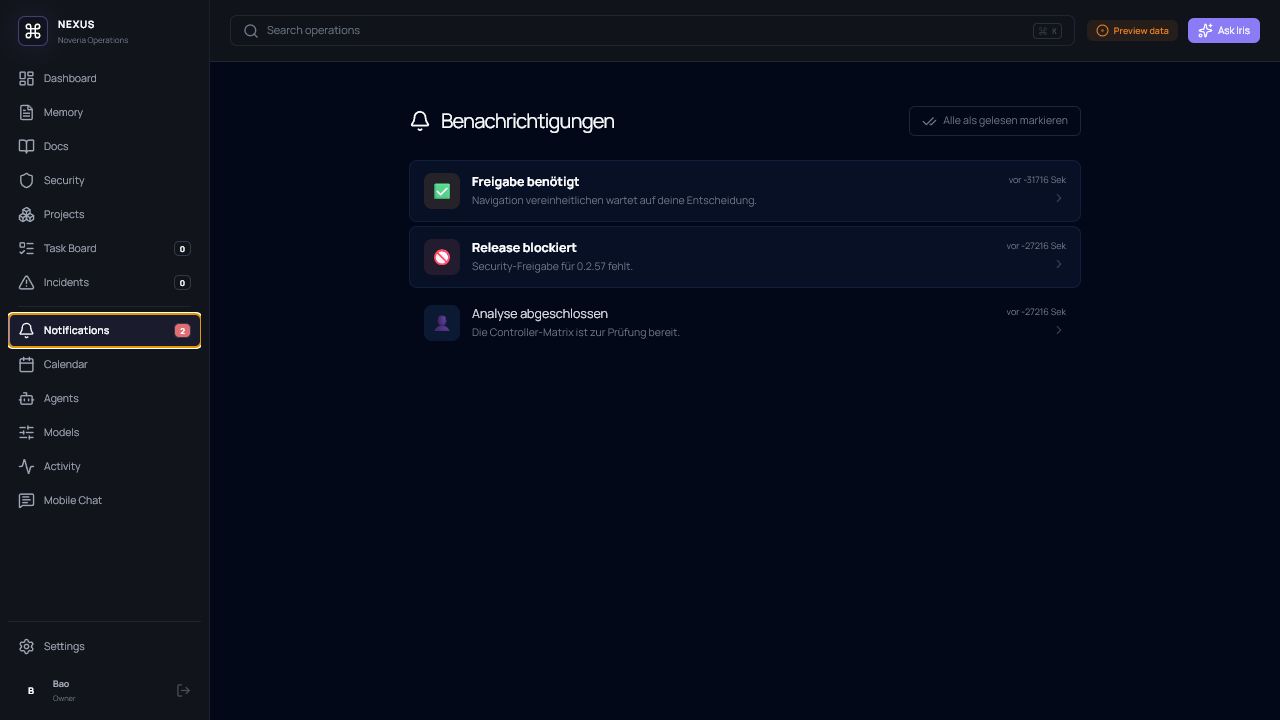Click the Notifications count badge 2

[x=182, y=330]
